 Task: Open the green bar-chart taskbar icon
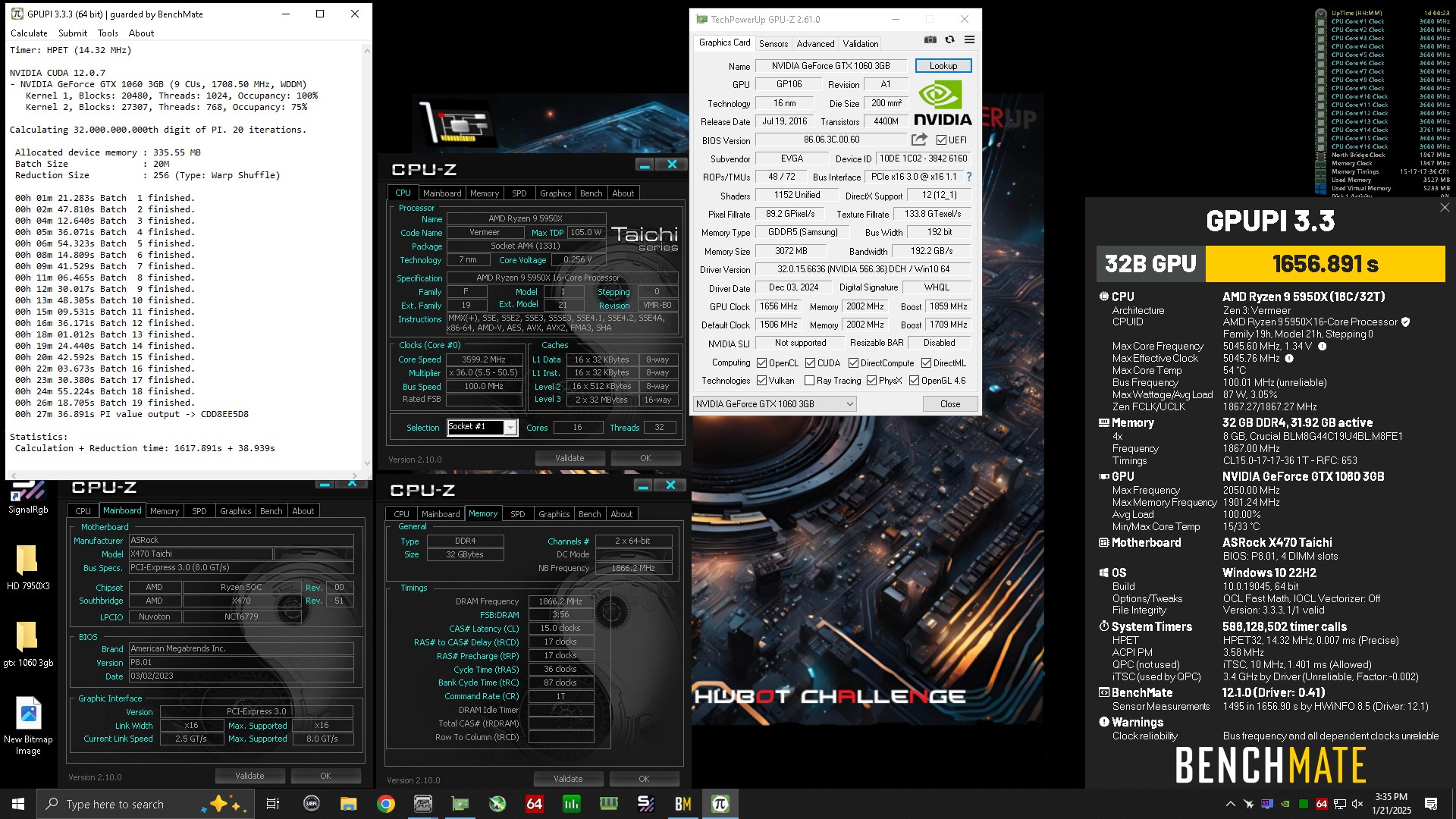pos(571,804)
